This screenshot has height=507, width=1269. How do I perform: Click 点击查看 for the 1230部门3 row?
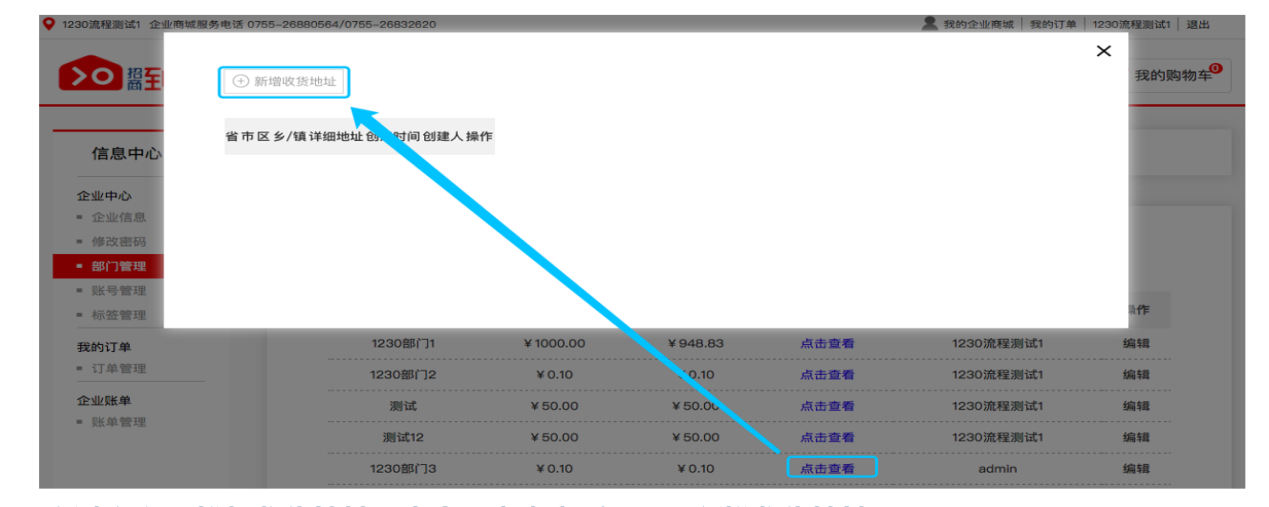[x=827, y=468]
